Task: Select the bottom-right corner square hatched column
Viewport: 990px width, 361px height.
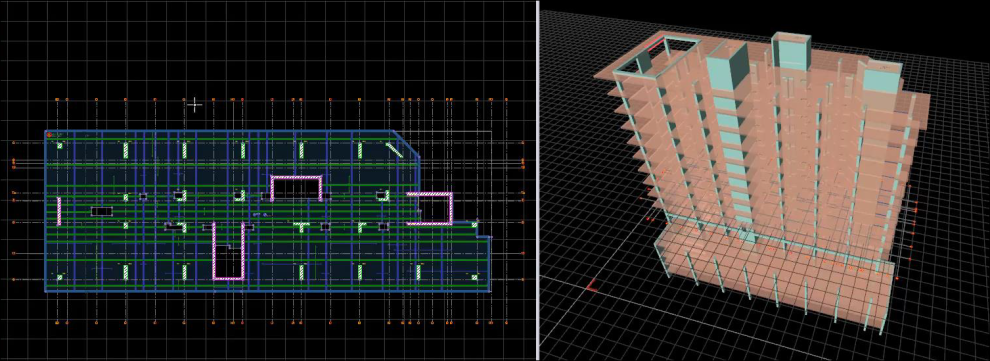Action: click(475, 276)
